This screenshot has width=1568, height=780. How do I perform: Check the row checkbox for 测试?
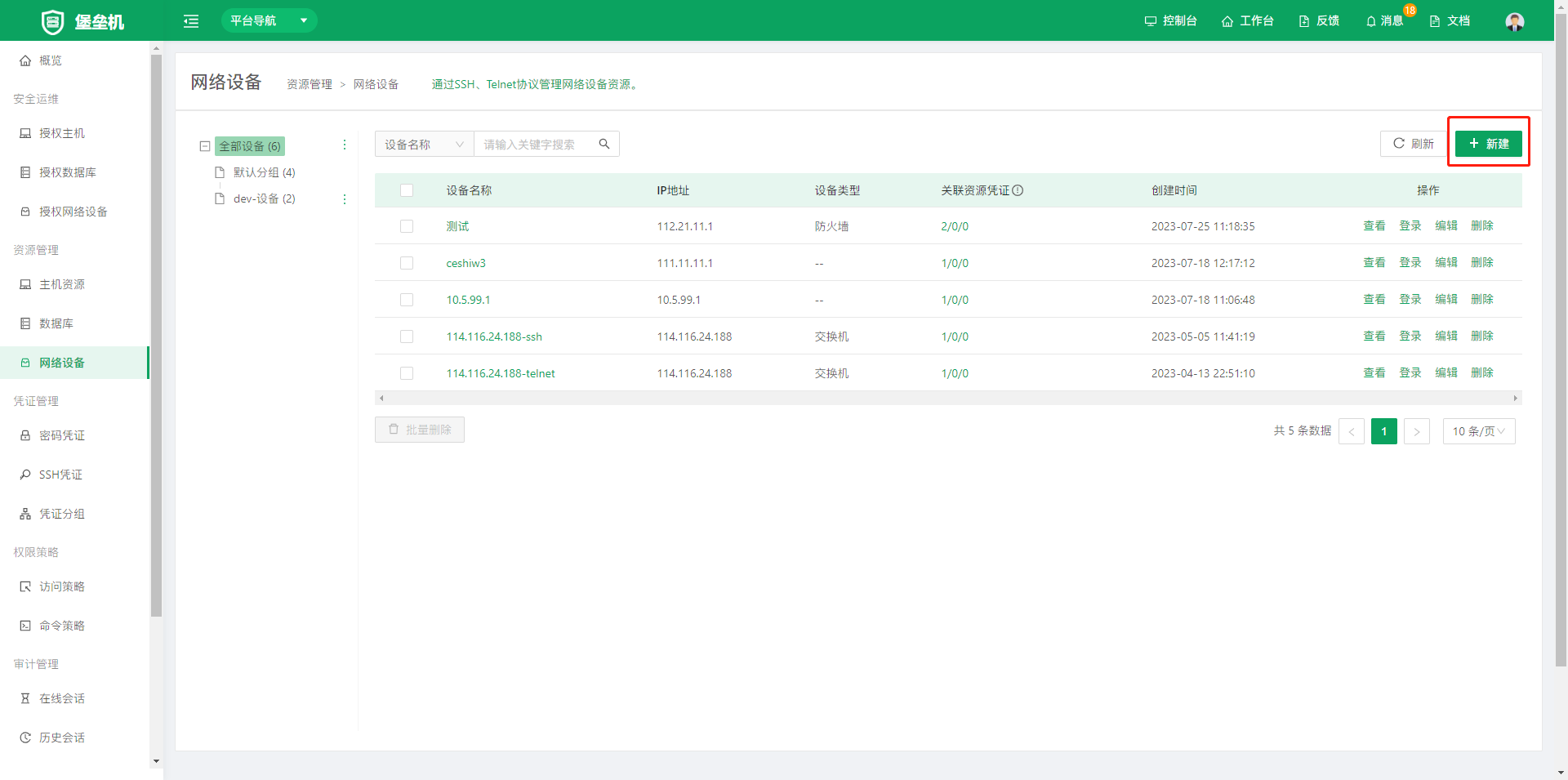point(407,226)
